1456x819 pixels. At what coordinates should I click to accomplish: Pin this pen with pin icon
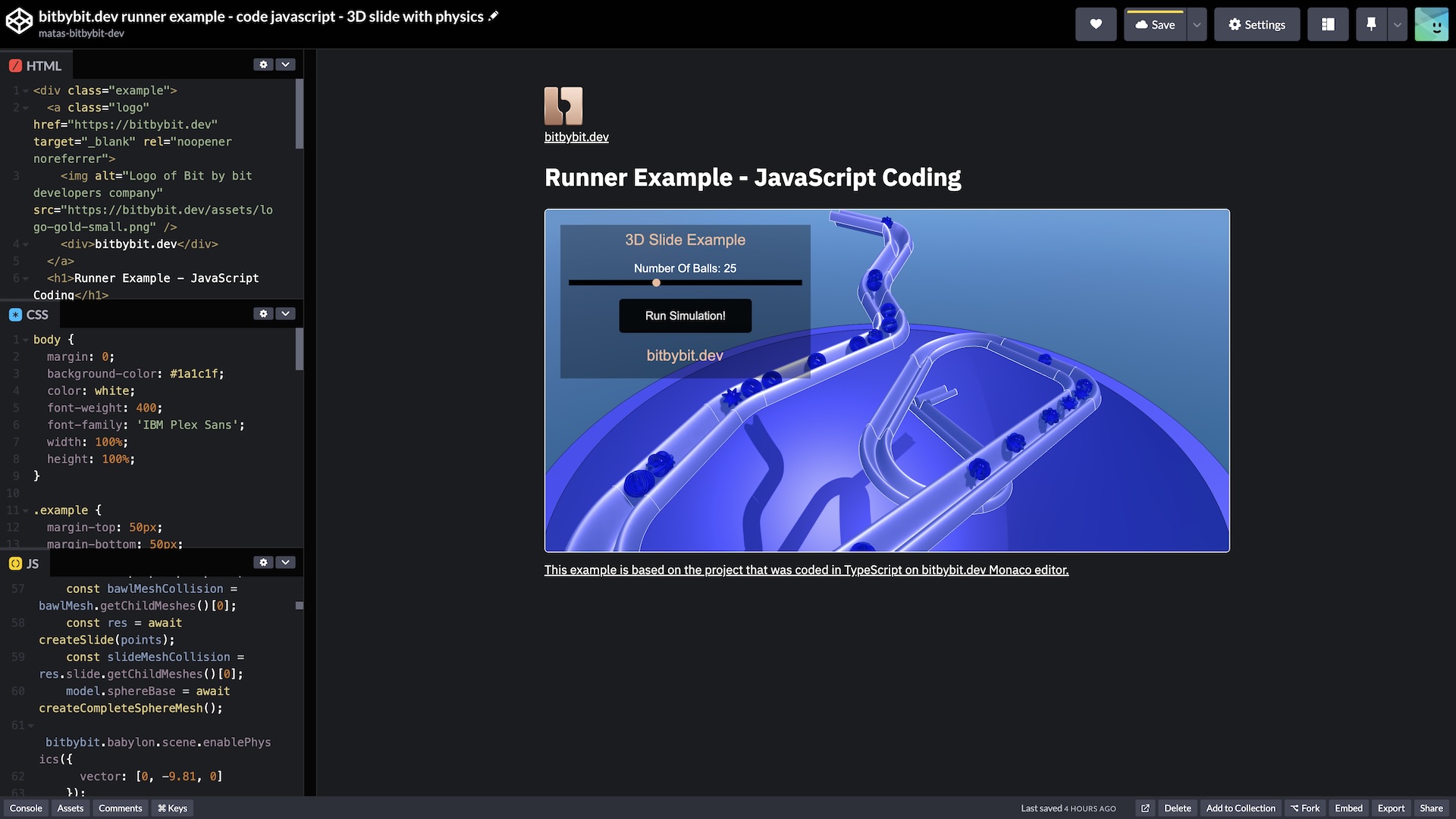click(x=1371, y=24)
